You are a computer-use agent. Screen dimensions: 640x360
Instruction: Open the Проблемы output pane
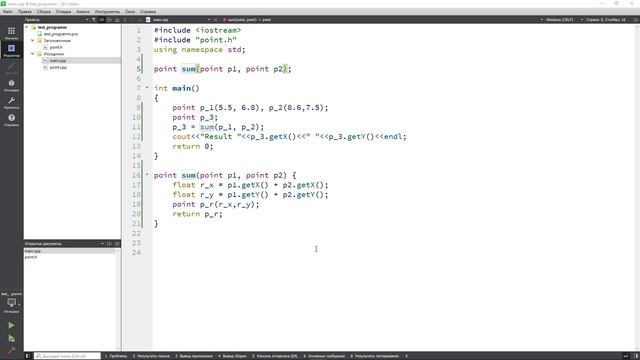click(x=116, y=356)
